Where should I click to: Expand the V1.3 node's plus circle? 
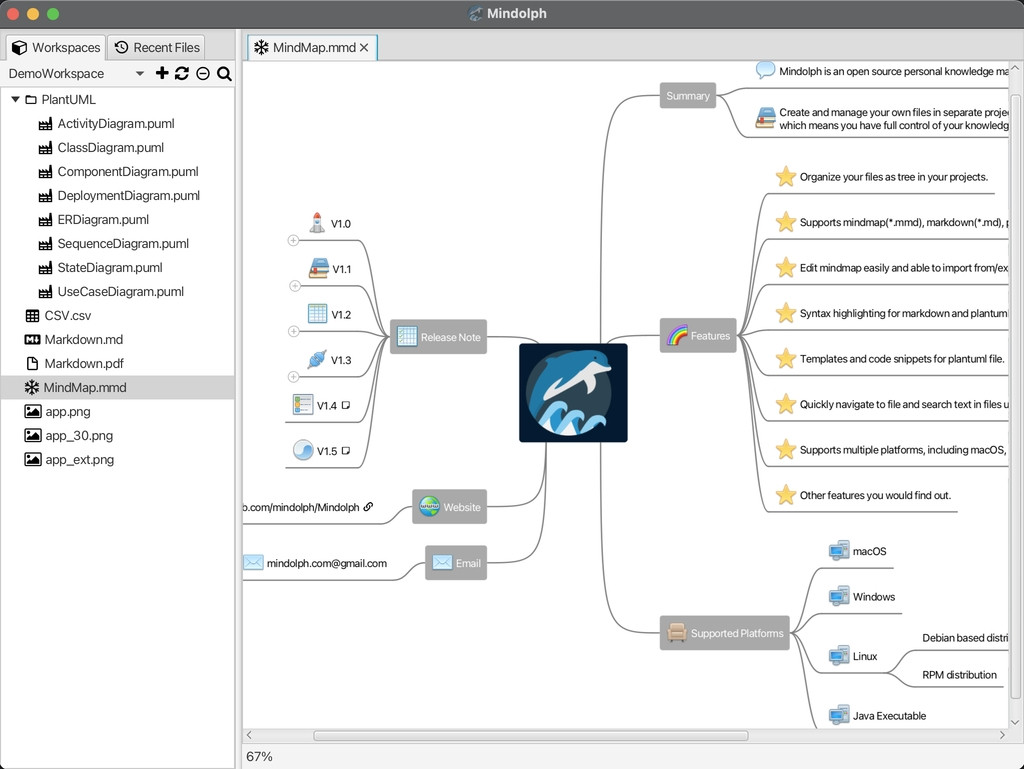[x=293, y=377]
